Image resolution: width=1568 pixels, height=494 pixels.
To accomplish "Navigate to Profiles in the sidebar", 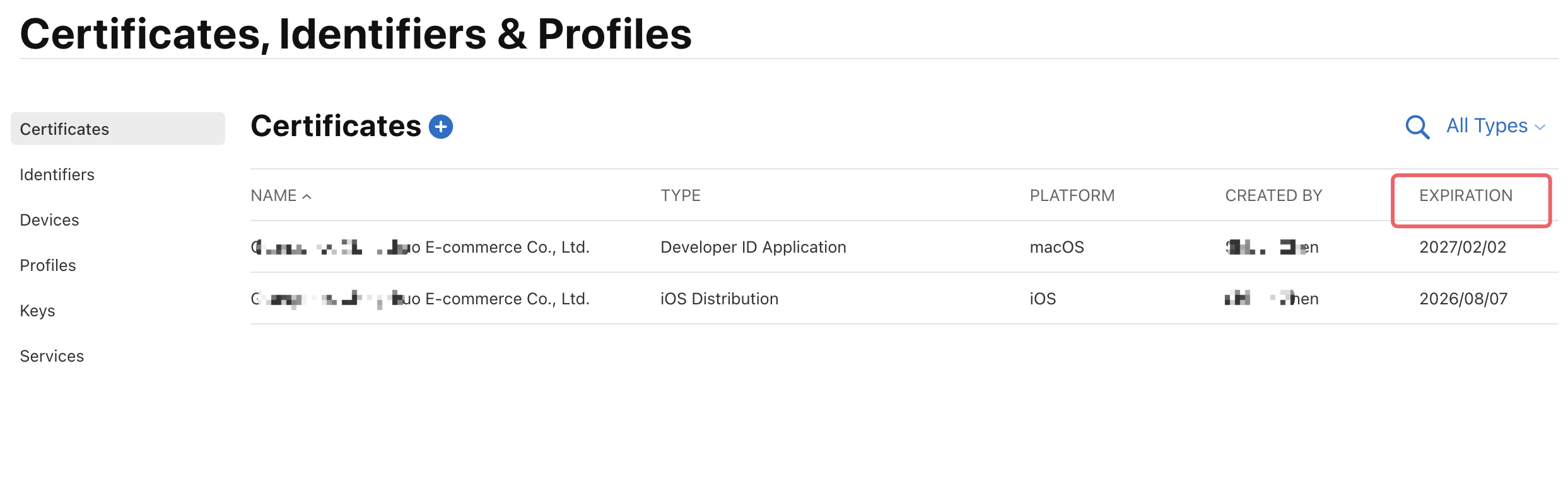I will pyautogui.click(x=48, y=265).
